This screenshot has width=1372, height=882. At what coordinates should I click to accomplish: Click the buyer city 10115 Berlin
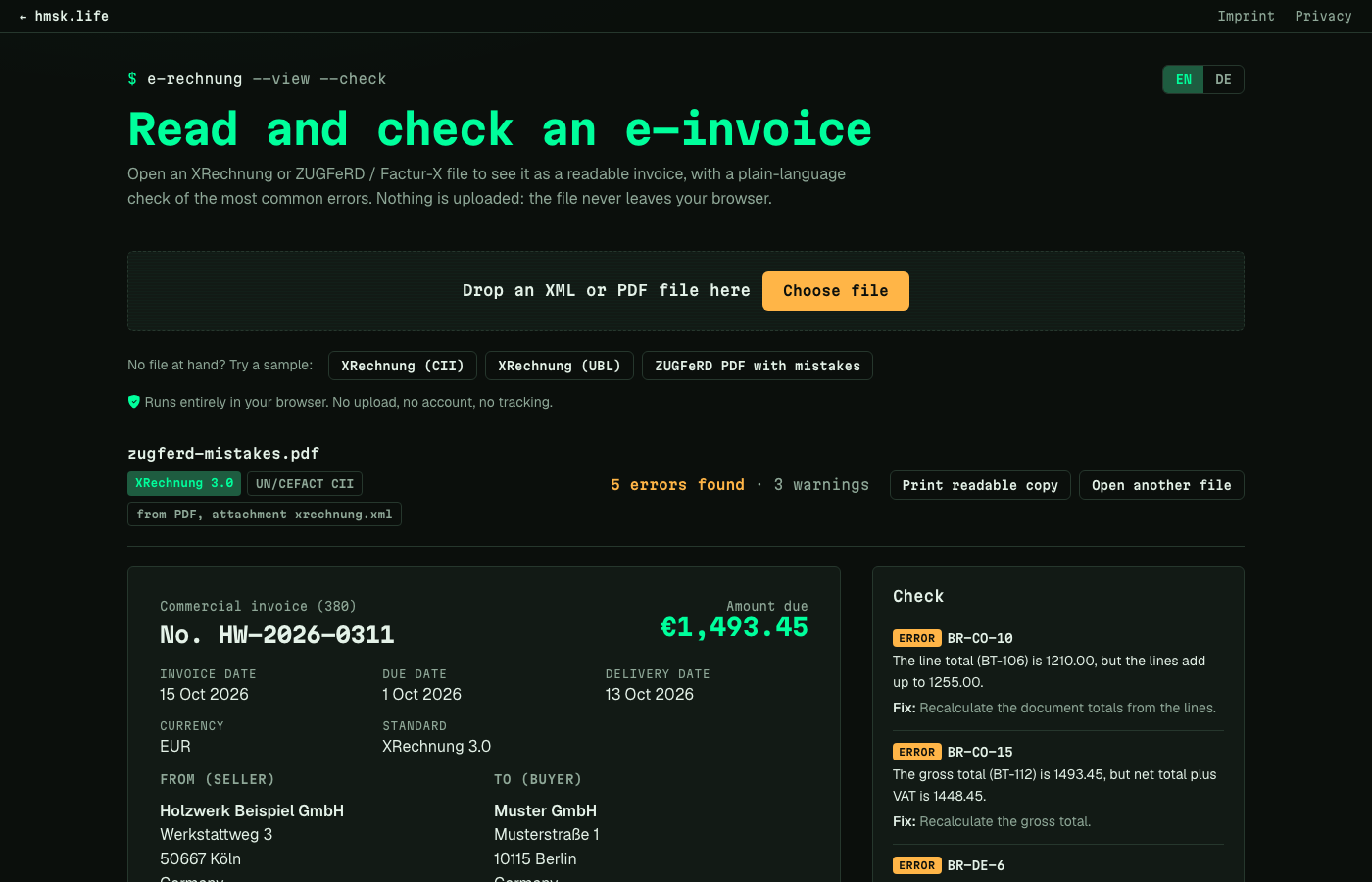535,858
